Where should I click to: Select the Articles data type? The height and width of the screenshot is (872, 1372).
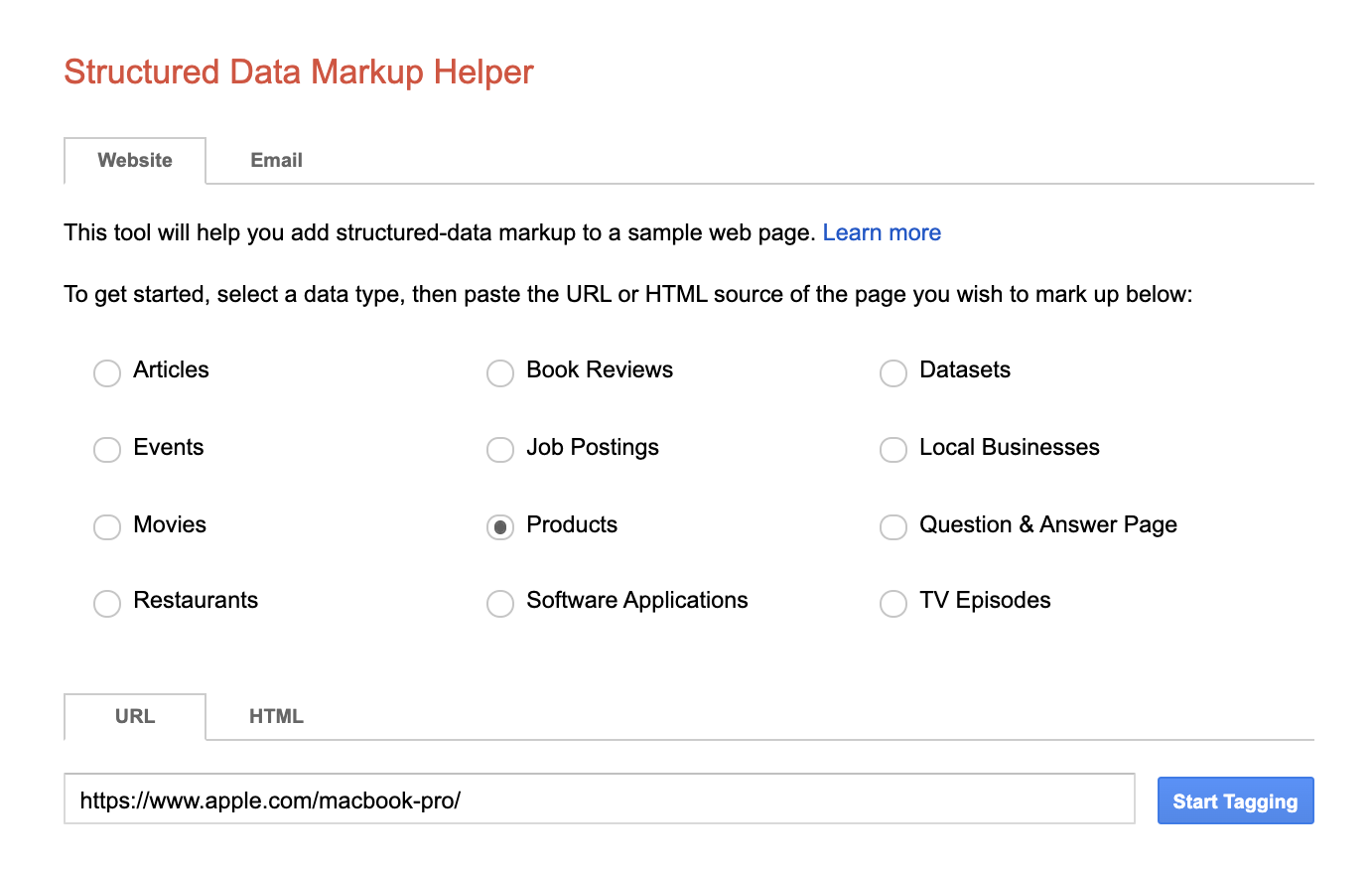pyautogui.click(x=107, y=373)
